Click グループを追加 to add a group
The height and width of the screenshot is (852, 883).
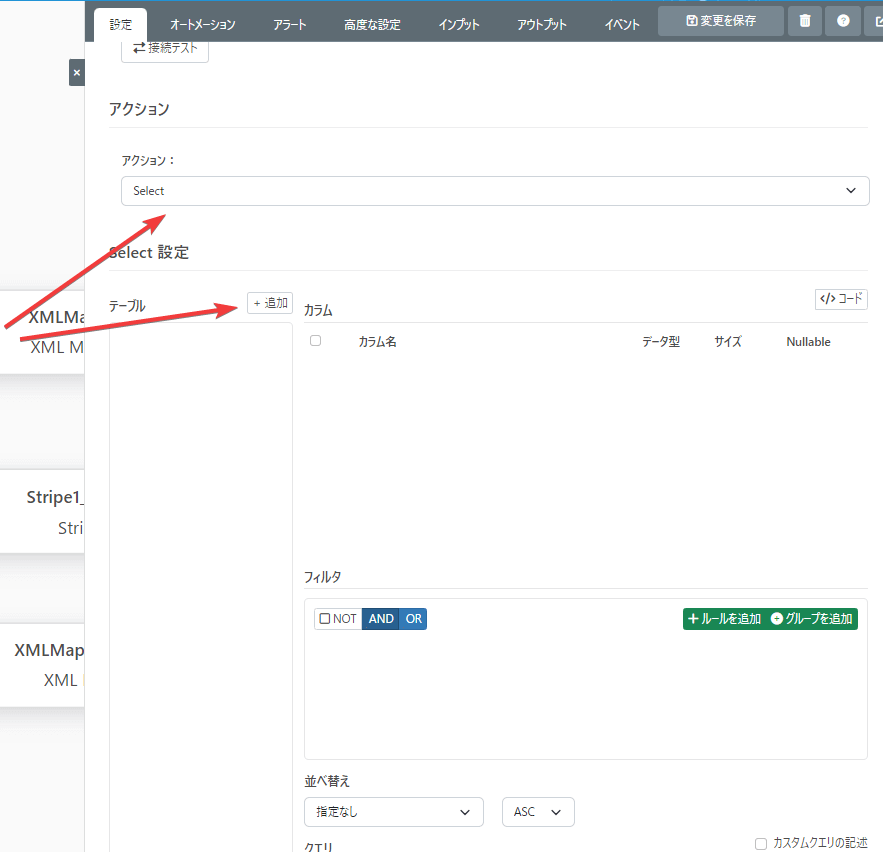coord(811,619)
